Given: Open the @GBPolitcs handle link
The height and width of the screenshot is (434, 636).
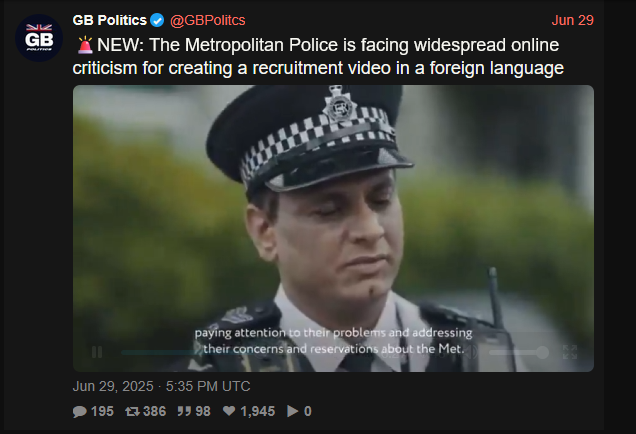Looking at the screenshot, I should tap(207, 20).
